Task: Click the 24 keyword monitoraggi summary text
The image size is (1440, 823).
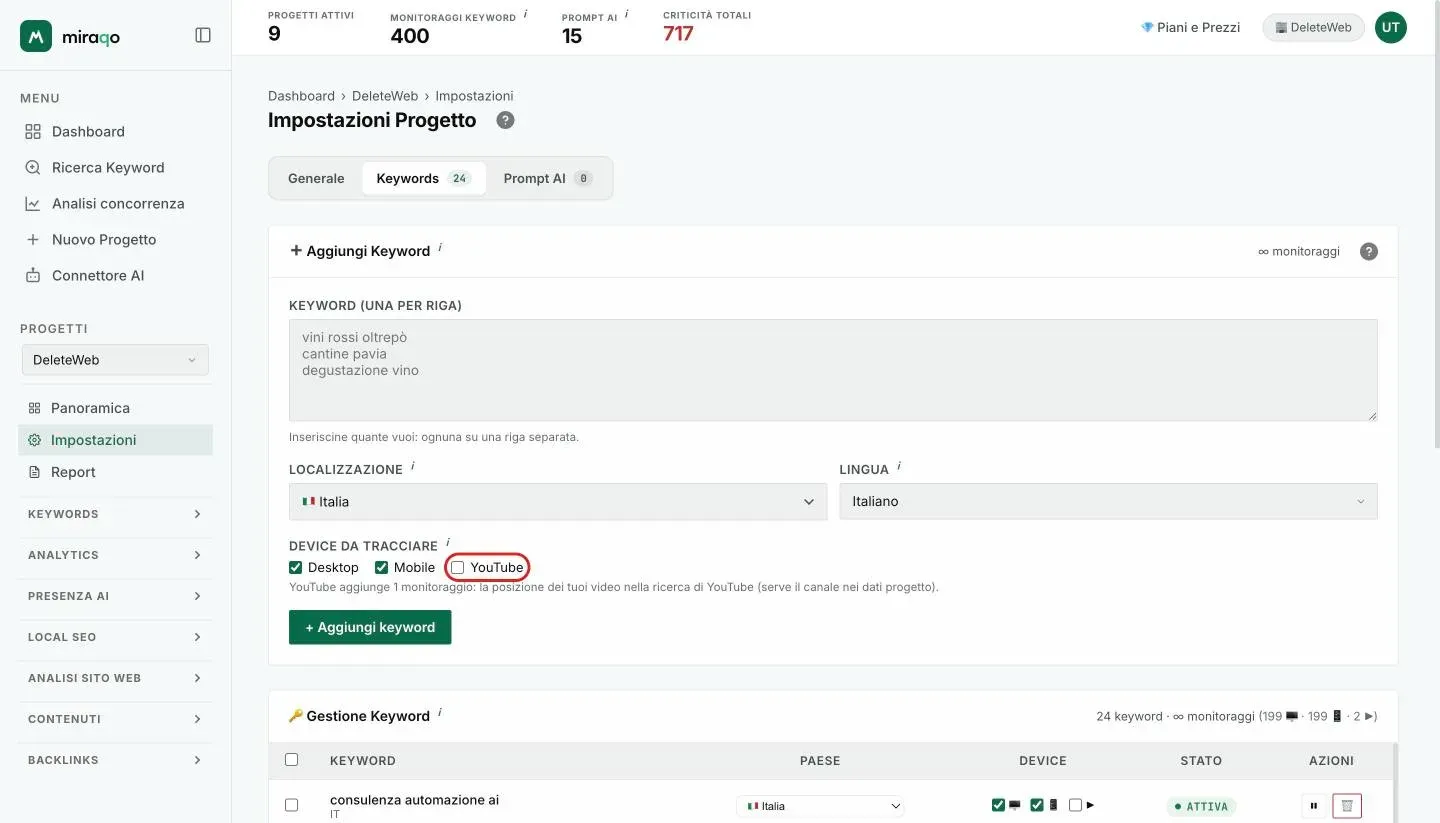Action: 1236,716
